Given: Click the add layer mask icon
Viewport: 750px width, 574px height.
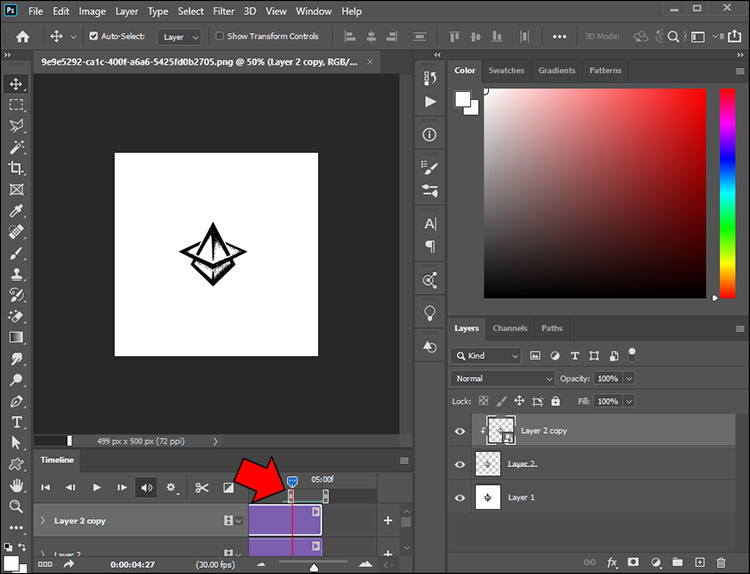Looking at the screenshot, I should (634, 563).
